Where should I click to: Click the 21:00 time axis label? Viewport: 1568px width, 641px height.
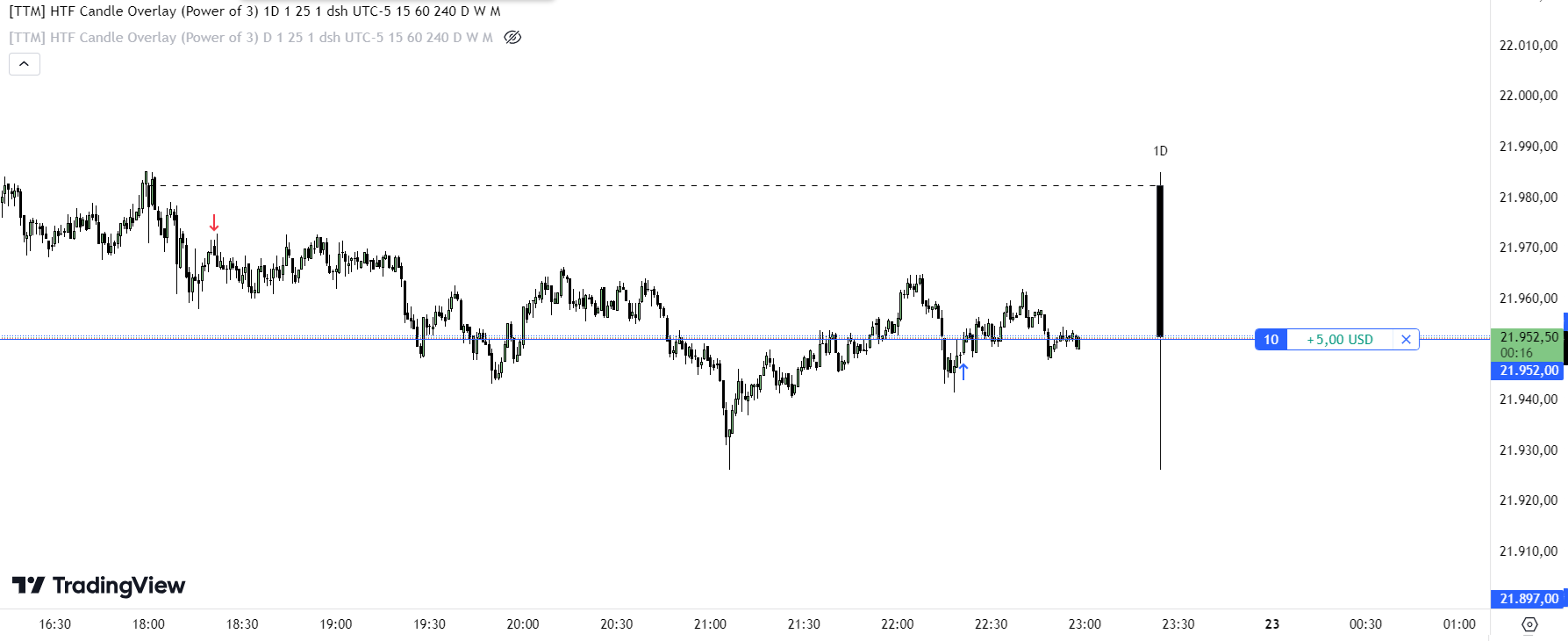[710, 624]
